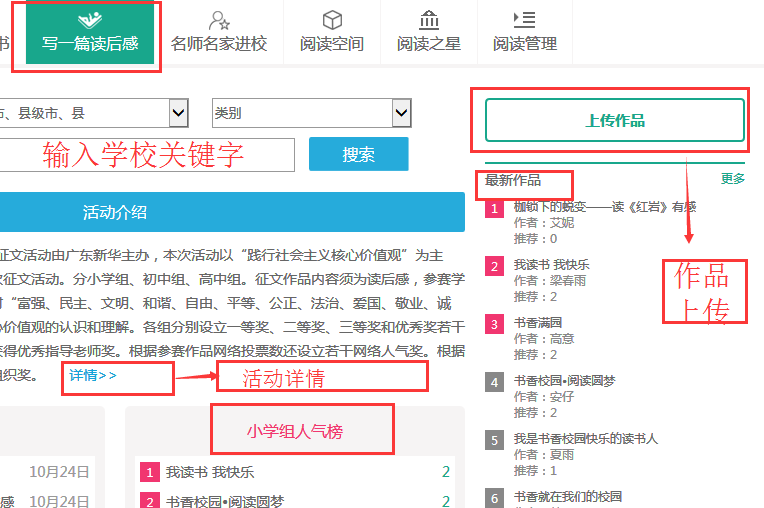
Task: Click the 上传作品 button
Action: pos(615,121)
